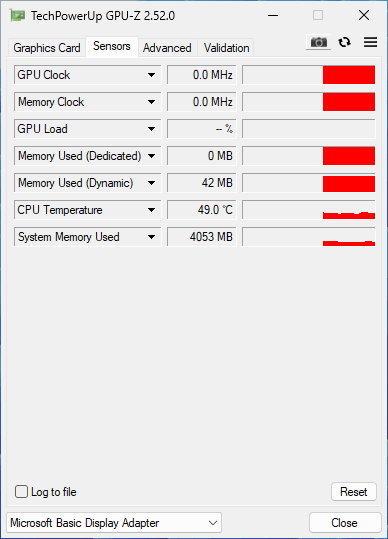Click the System Memory Used graph
388x539 pixels.
coord(309,237)
